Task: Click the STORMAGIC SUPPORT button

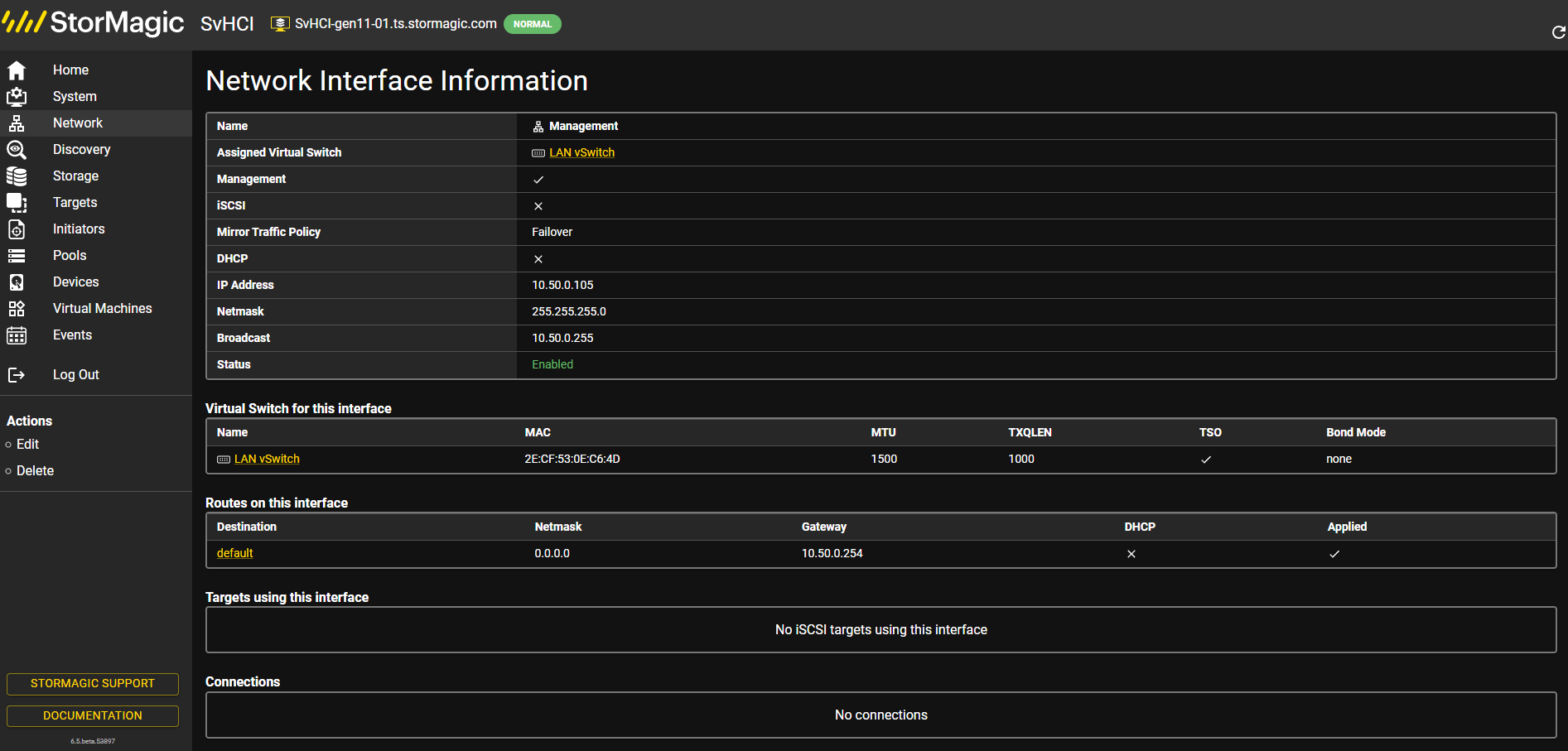Action: 93,684
